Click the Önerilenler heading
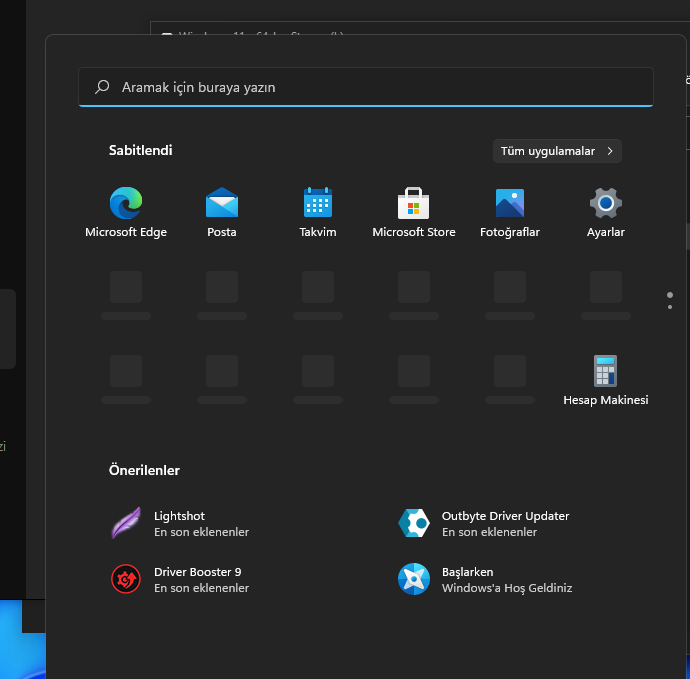The height and width of the screenshot is (679, 690). coord(144,470)
